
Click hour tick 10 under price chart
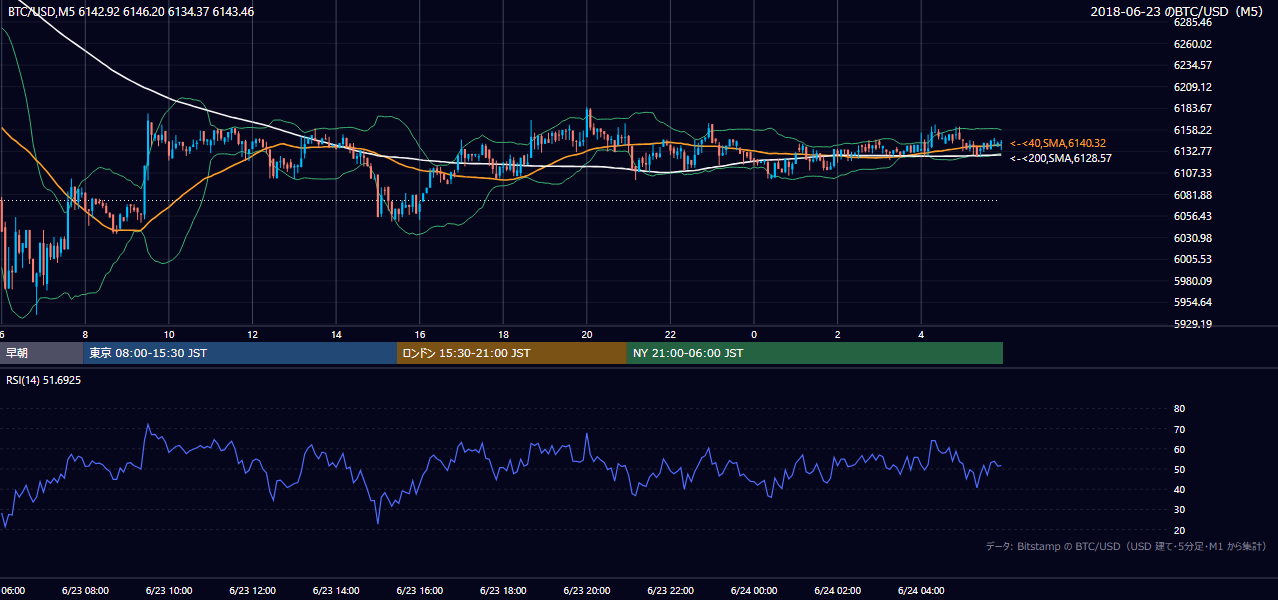click(x=169, y=334)
